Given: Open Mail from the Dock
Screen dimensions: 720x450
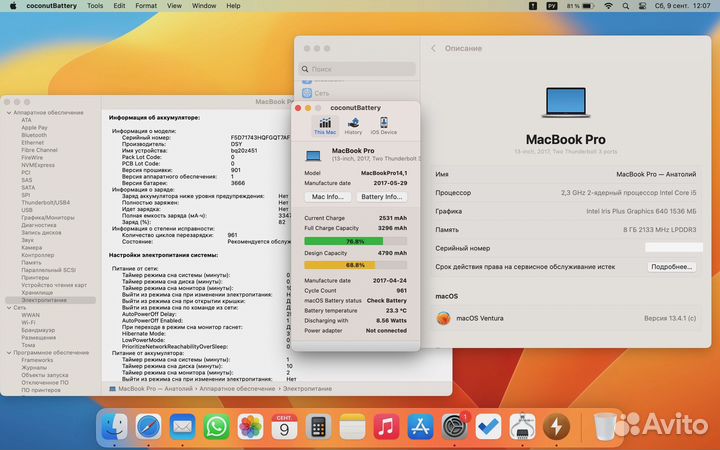Looking at the screenshot, I should 182,427.
